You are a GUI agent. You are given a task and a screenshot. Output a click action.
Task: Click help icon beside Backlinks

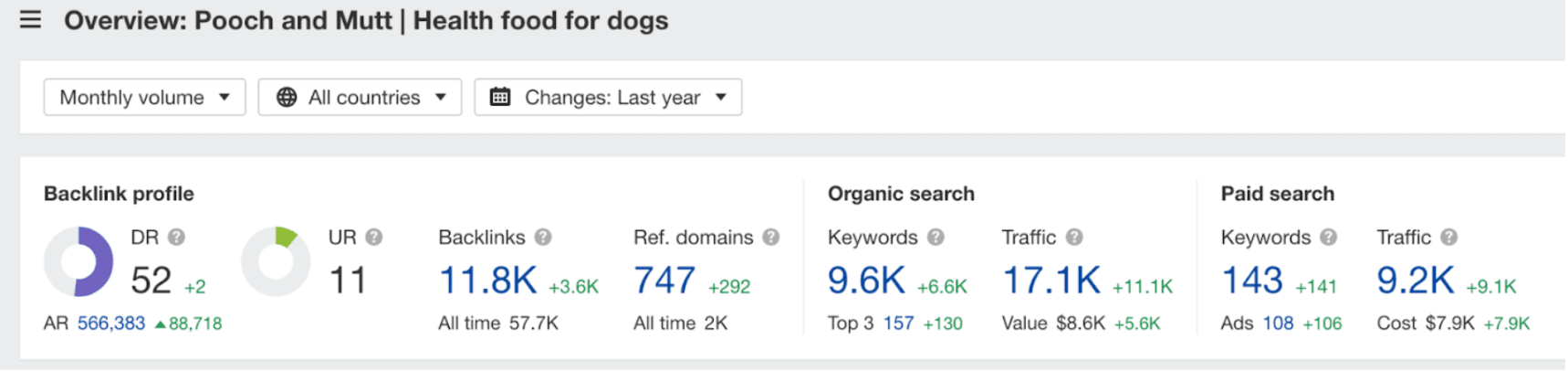[543, 238]
